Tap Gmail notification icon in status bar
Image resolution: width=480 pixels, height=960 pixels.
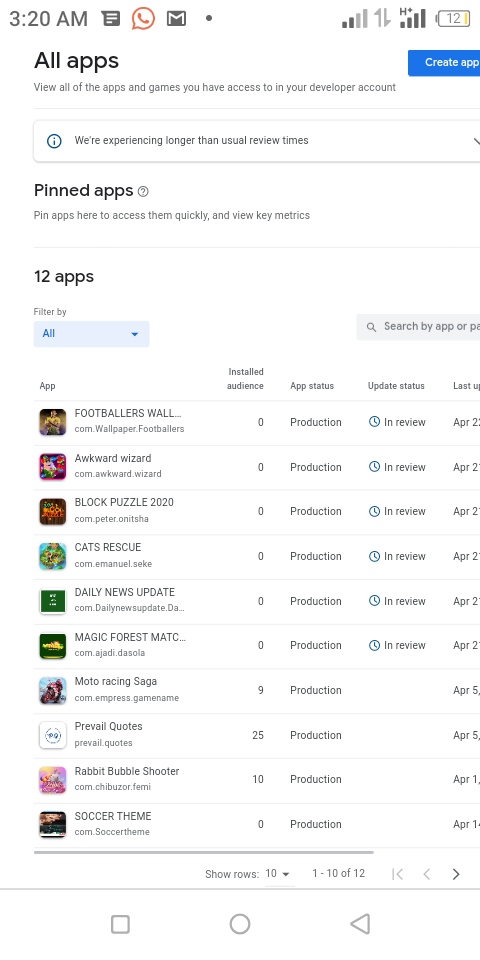pyautogui.click(x=176, y=19)
